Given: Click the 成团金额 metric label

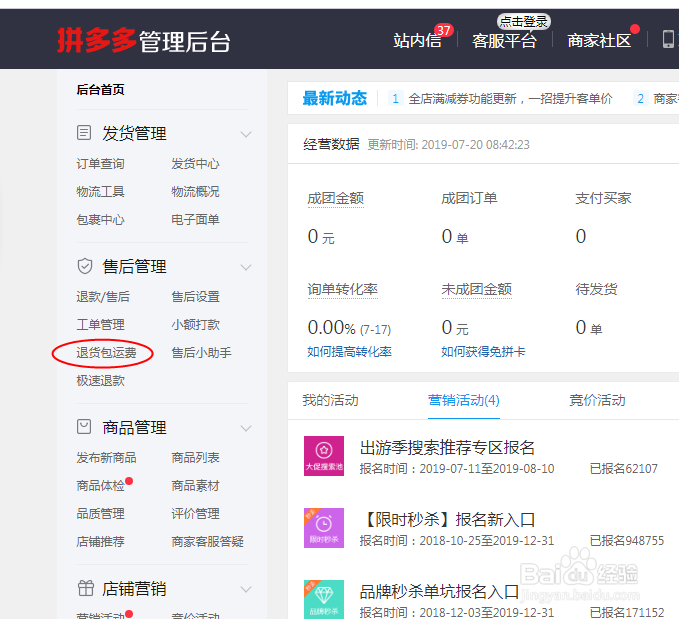Looking at the screenshot, I should pyautogui.click(x=336, y=198).
